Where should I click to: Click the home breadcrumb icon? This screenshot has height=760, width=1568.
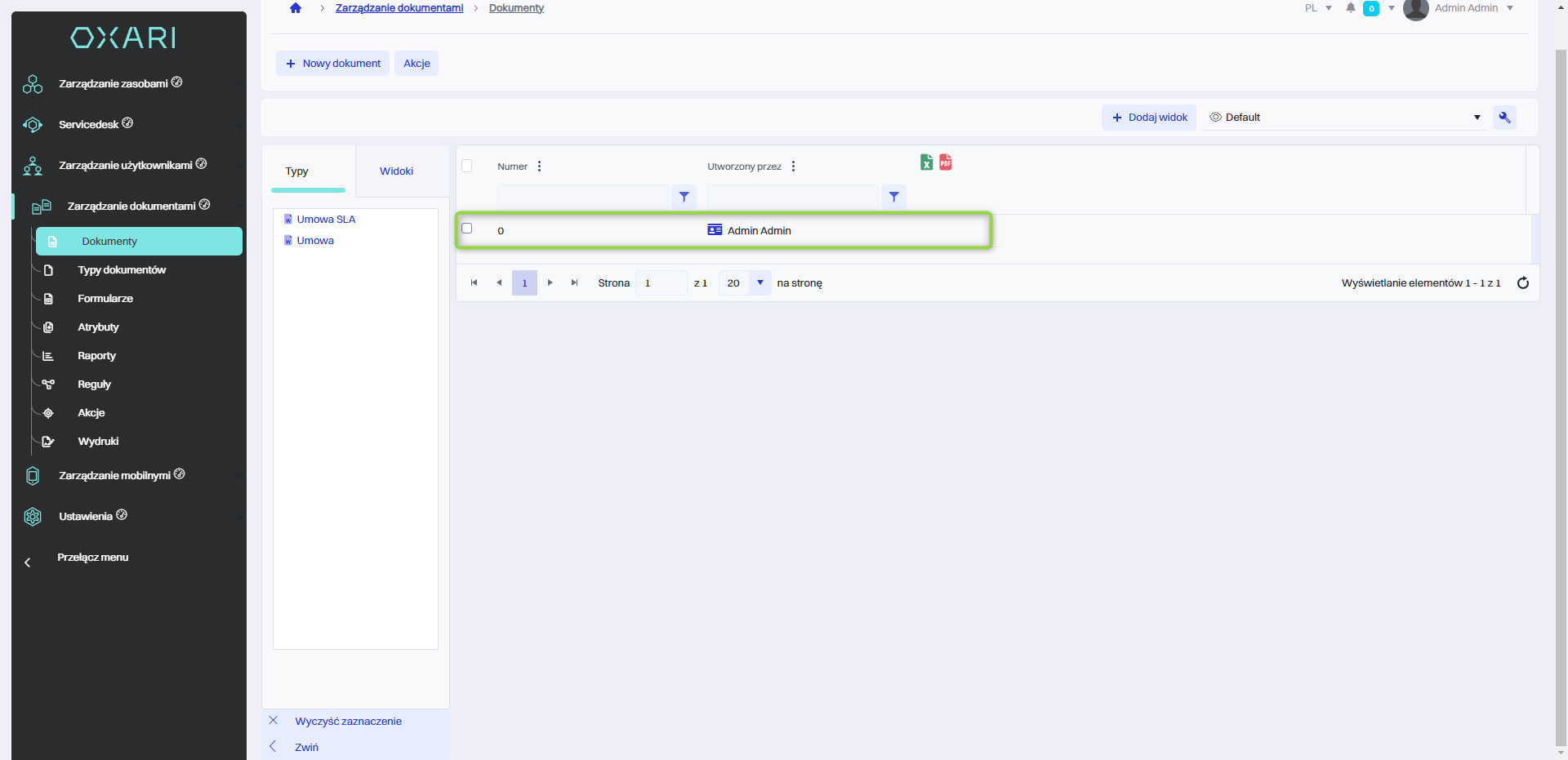pyautogui.click(x=296, y=8)
